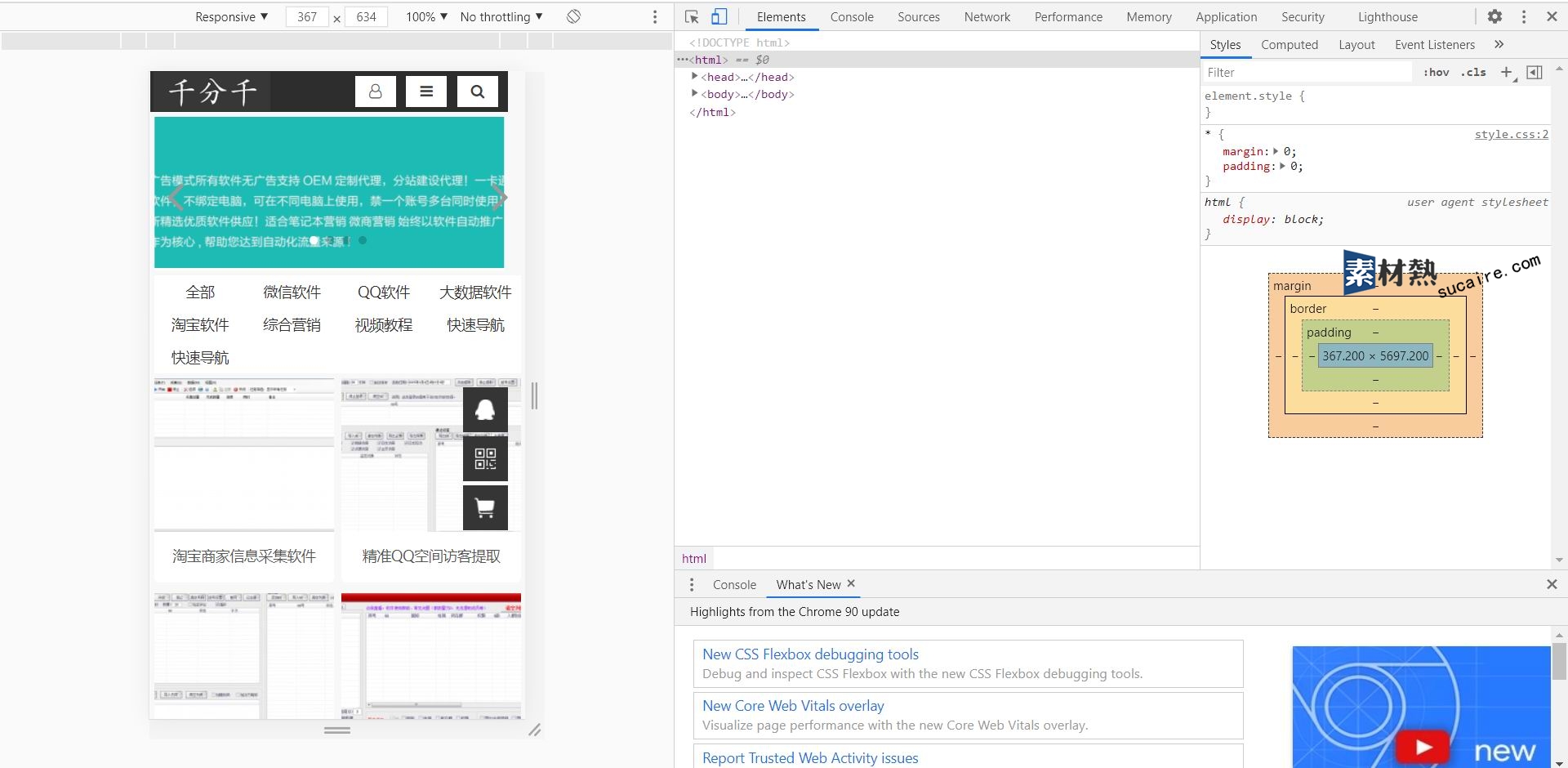
Task: Go to next carousel slide arrow
Action: tap(498, 197)
